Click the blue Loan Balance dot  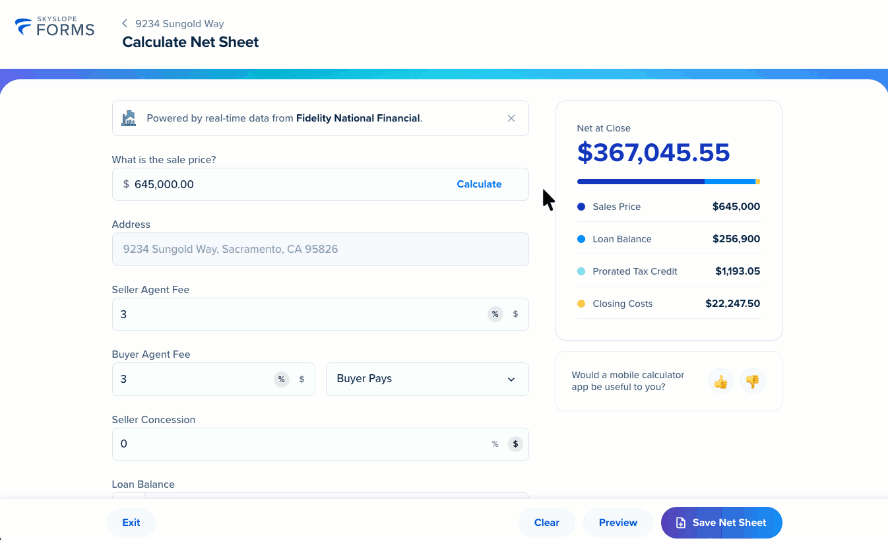pos(580,239)
